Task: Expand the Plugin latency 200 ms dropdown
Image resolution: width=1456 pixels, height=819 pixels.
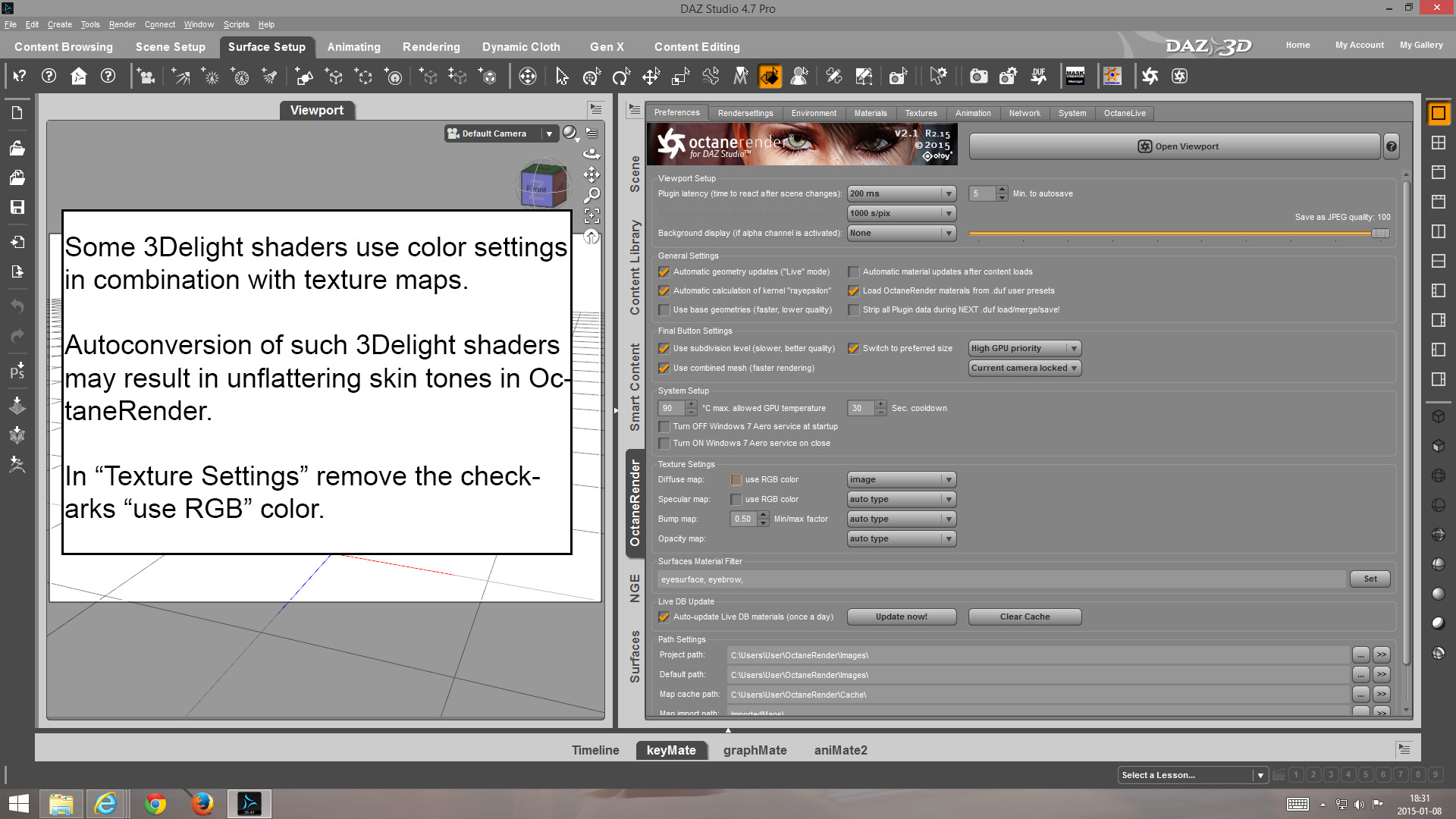Action: pyautogui.click(x=901, y=193)
